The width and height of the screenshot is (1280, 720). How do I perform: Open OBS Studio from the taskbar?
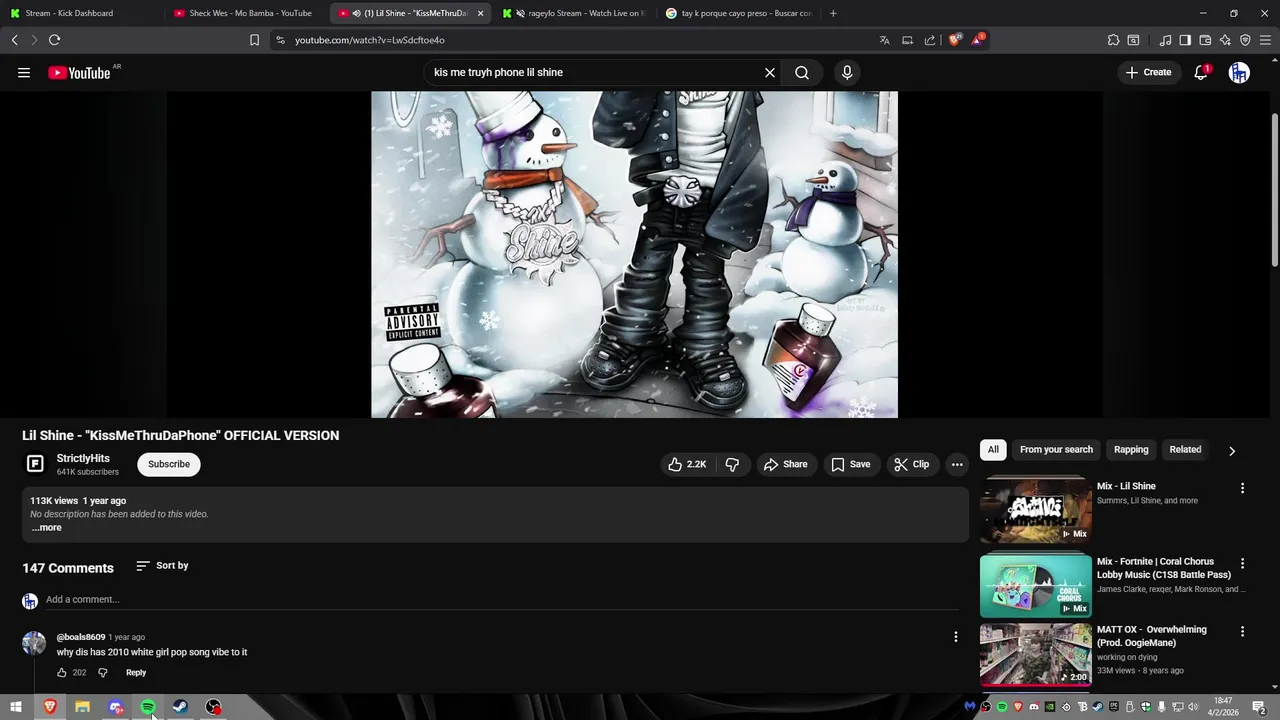213,707
